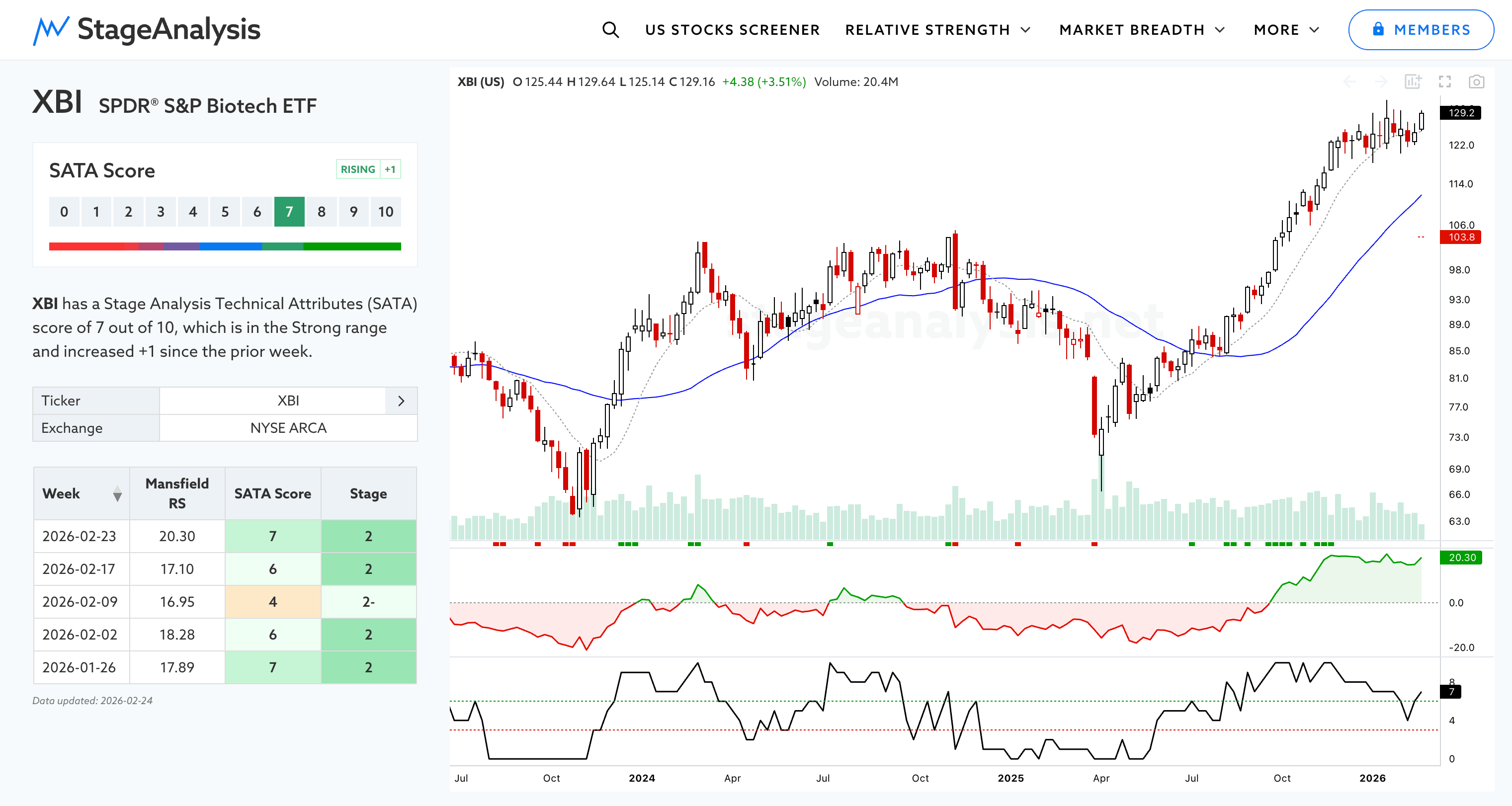Click the MEMBERS lock icon
The width and height of the screenshot is (1512, 806).
tap(1378, 29)
